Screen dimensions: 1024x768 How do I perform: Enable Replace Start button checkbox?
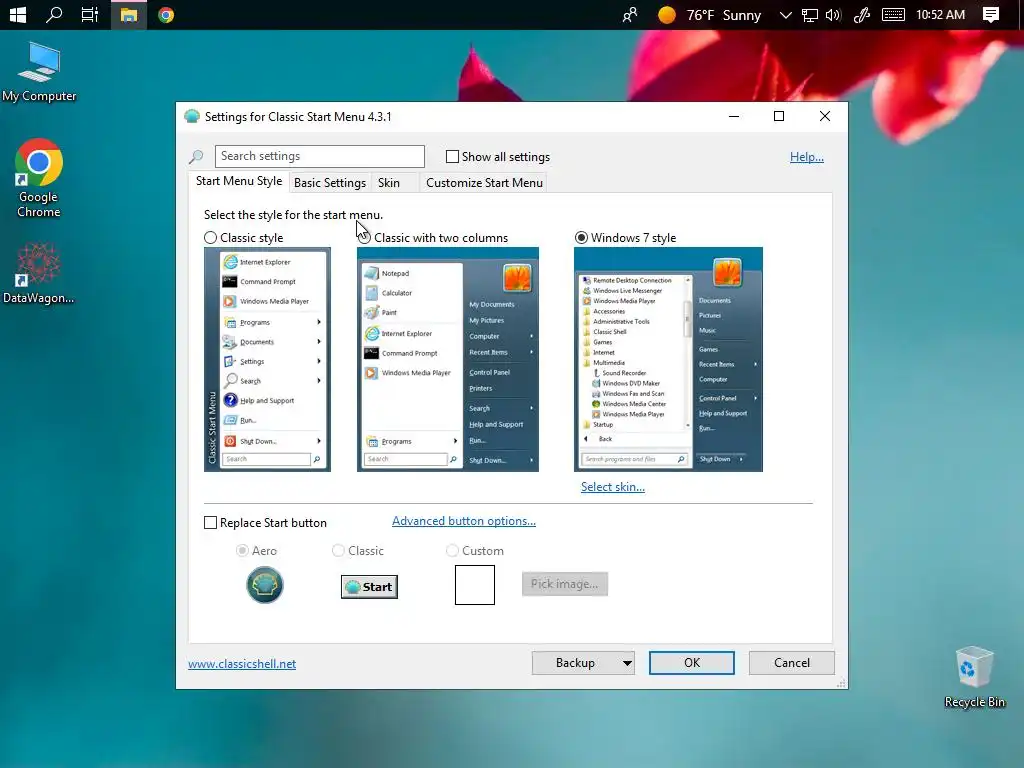210,522
